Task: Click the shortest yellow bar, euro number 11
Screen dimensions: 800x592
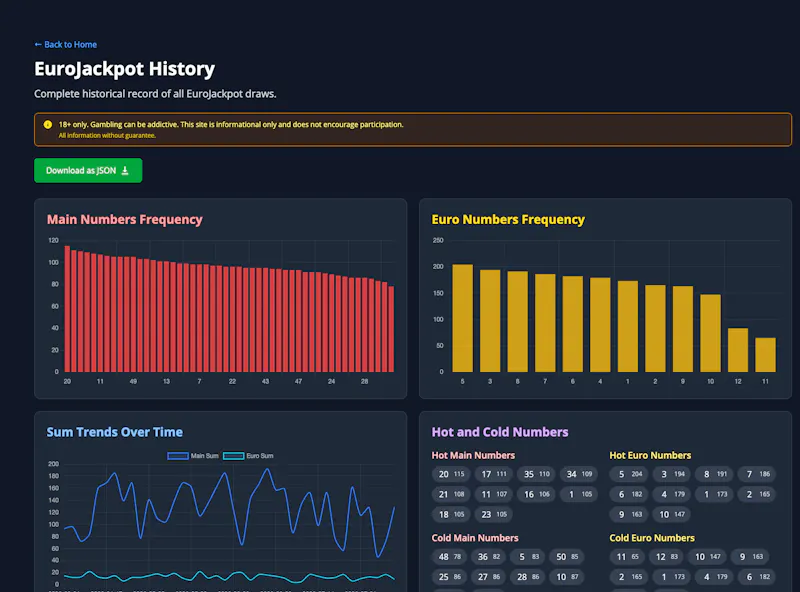Action: coord(765,355)
